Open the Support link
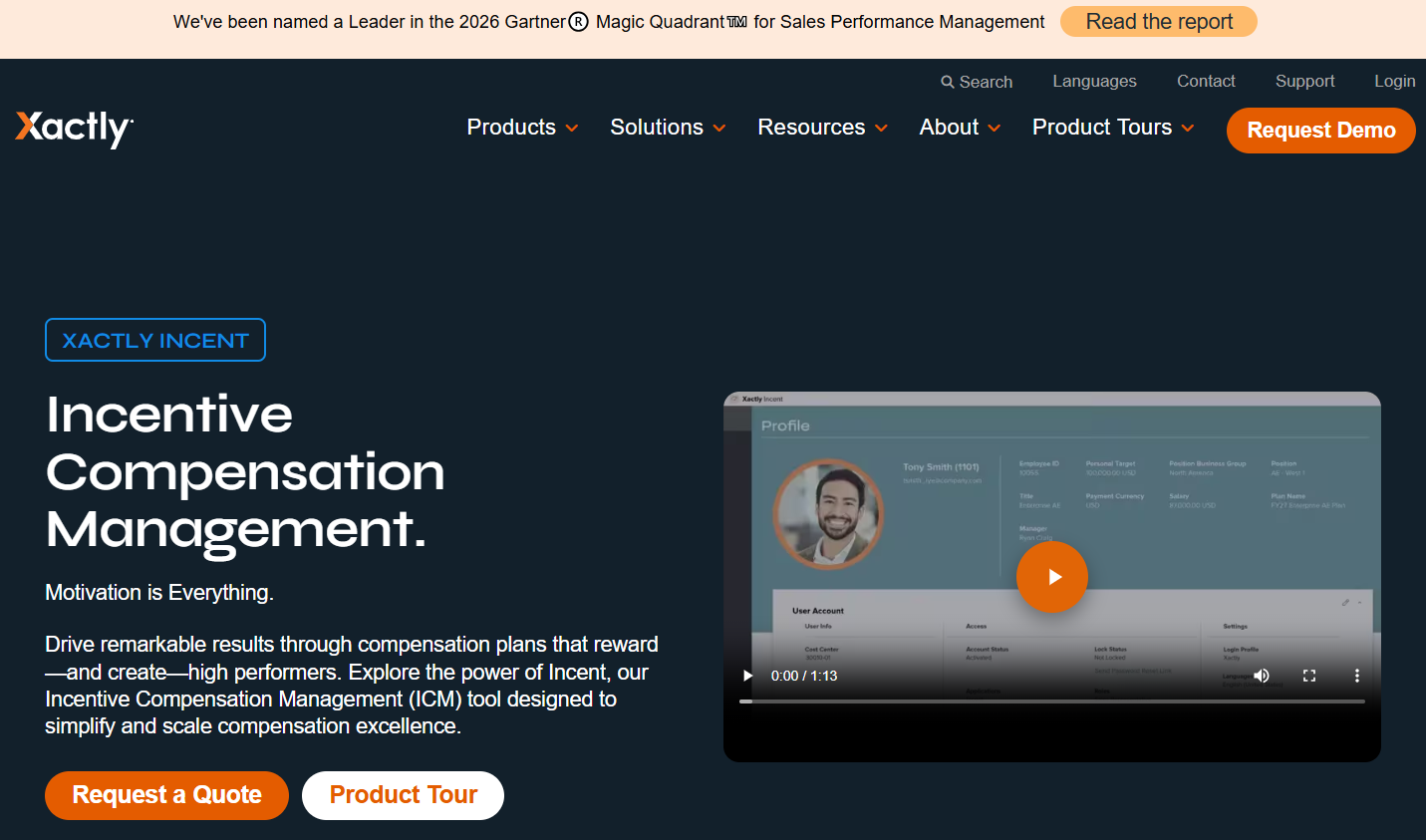 [1304, 81]
